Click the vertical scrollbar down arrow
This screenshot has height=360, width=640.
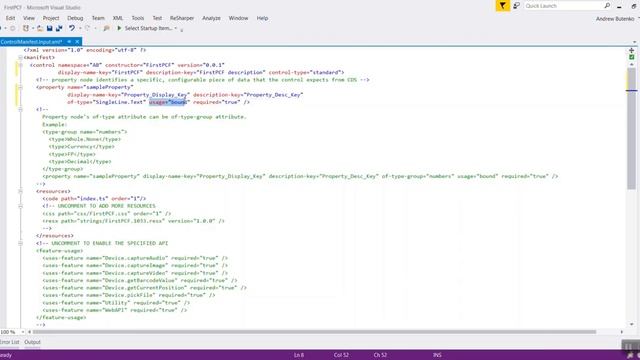631,324
